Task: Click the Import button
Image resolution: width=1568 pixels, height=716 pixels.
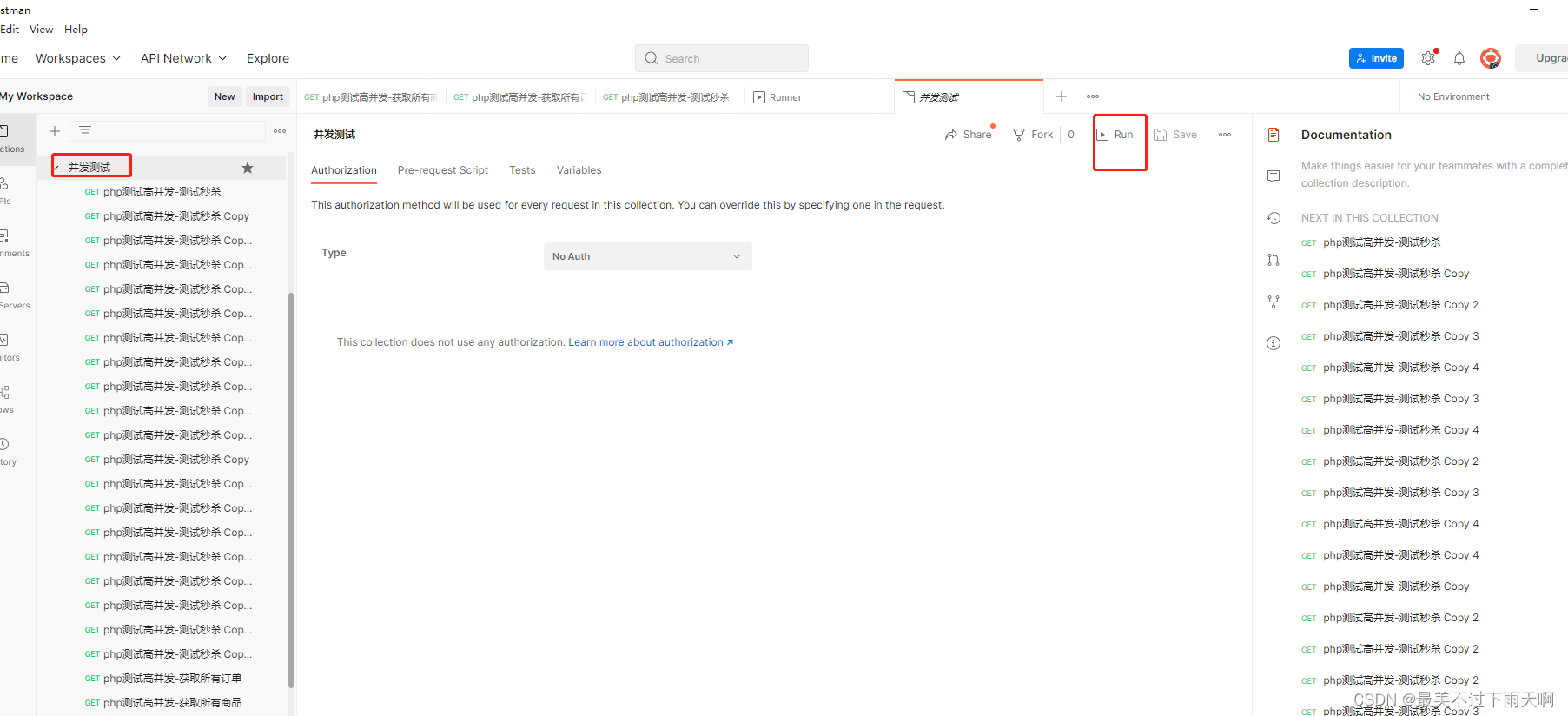Action: [268, 96]
